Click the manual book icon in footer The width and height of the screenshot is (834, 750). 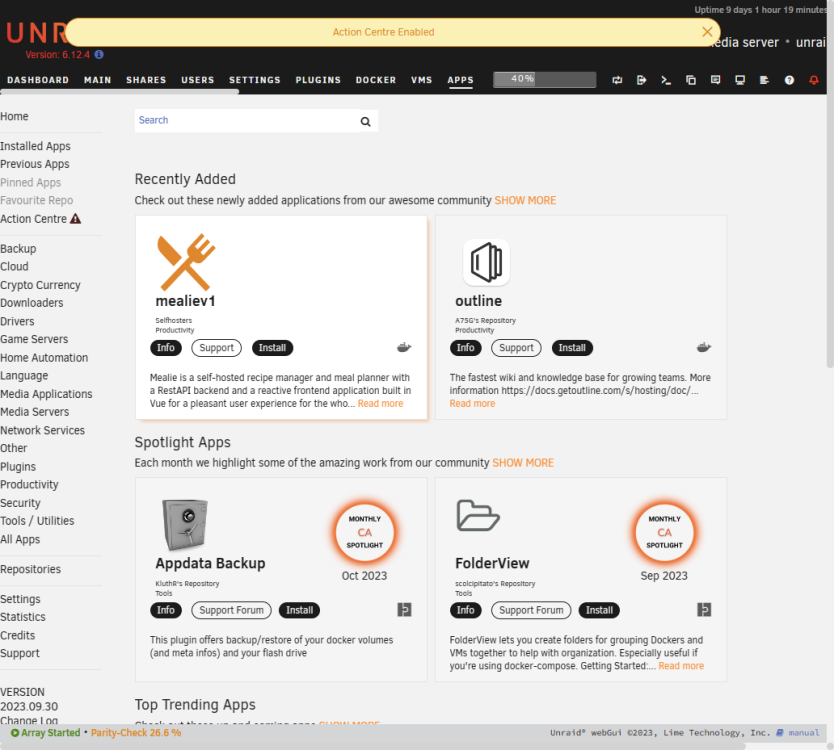click(x=780, y=733)
